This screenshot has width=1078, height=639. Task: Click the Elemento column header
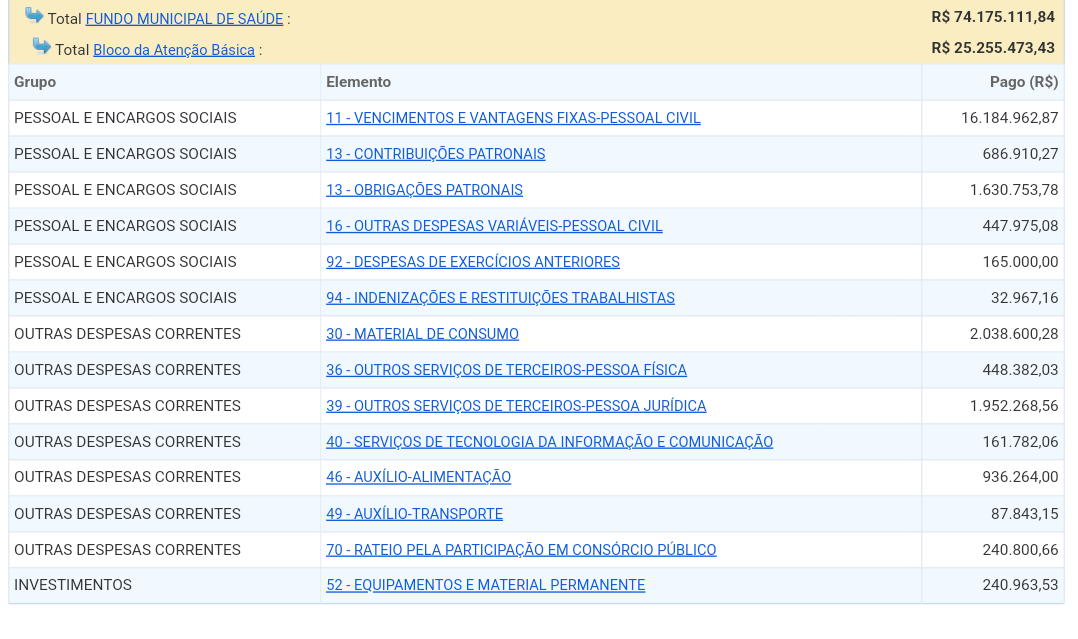358,82
